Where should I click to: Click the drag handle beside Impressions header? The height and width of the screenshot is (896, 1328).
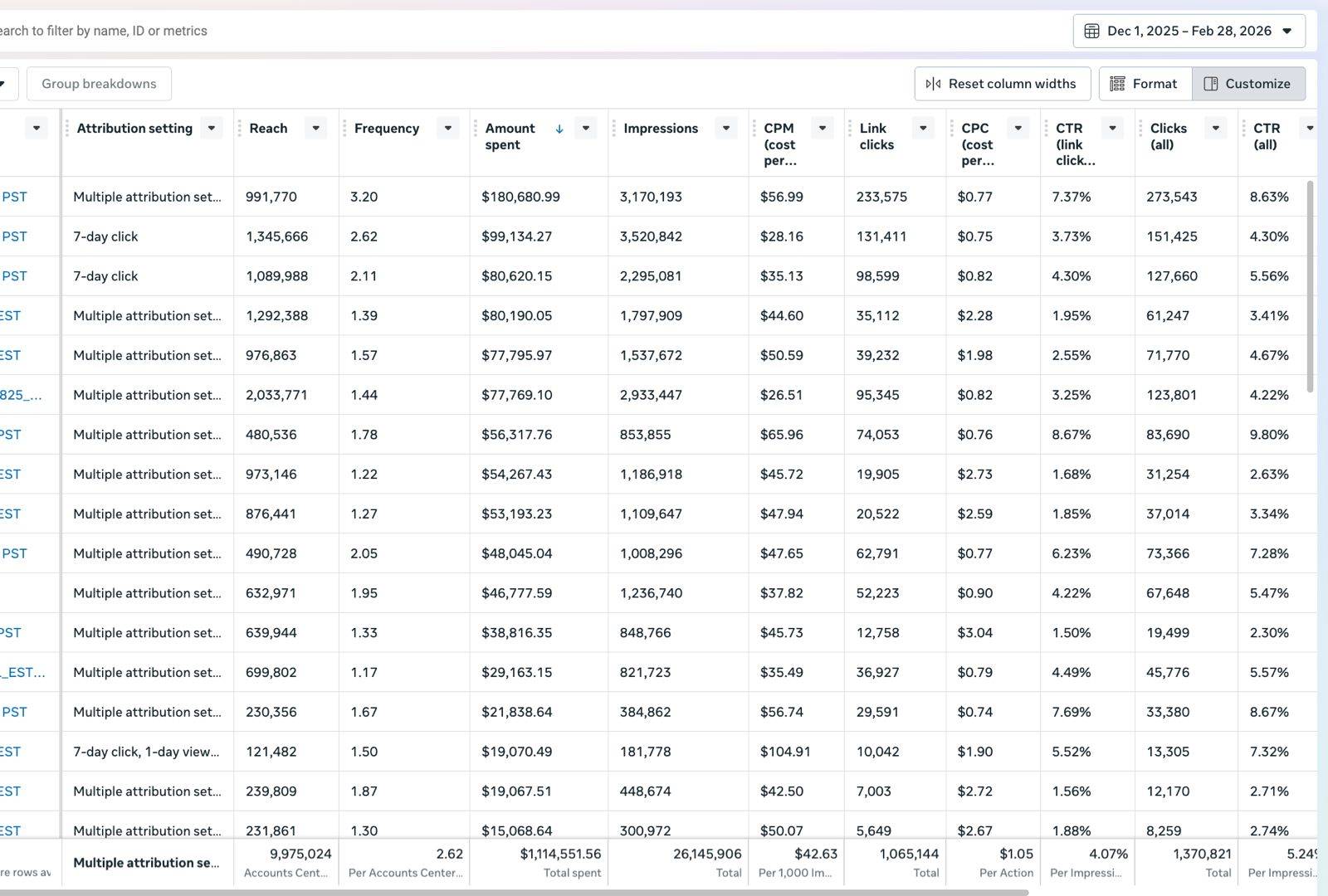(613, 129)
